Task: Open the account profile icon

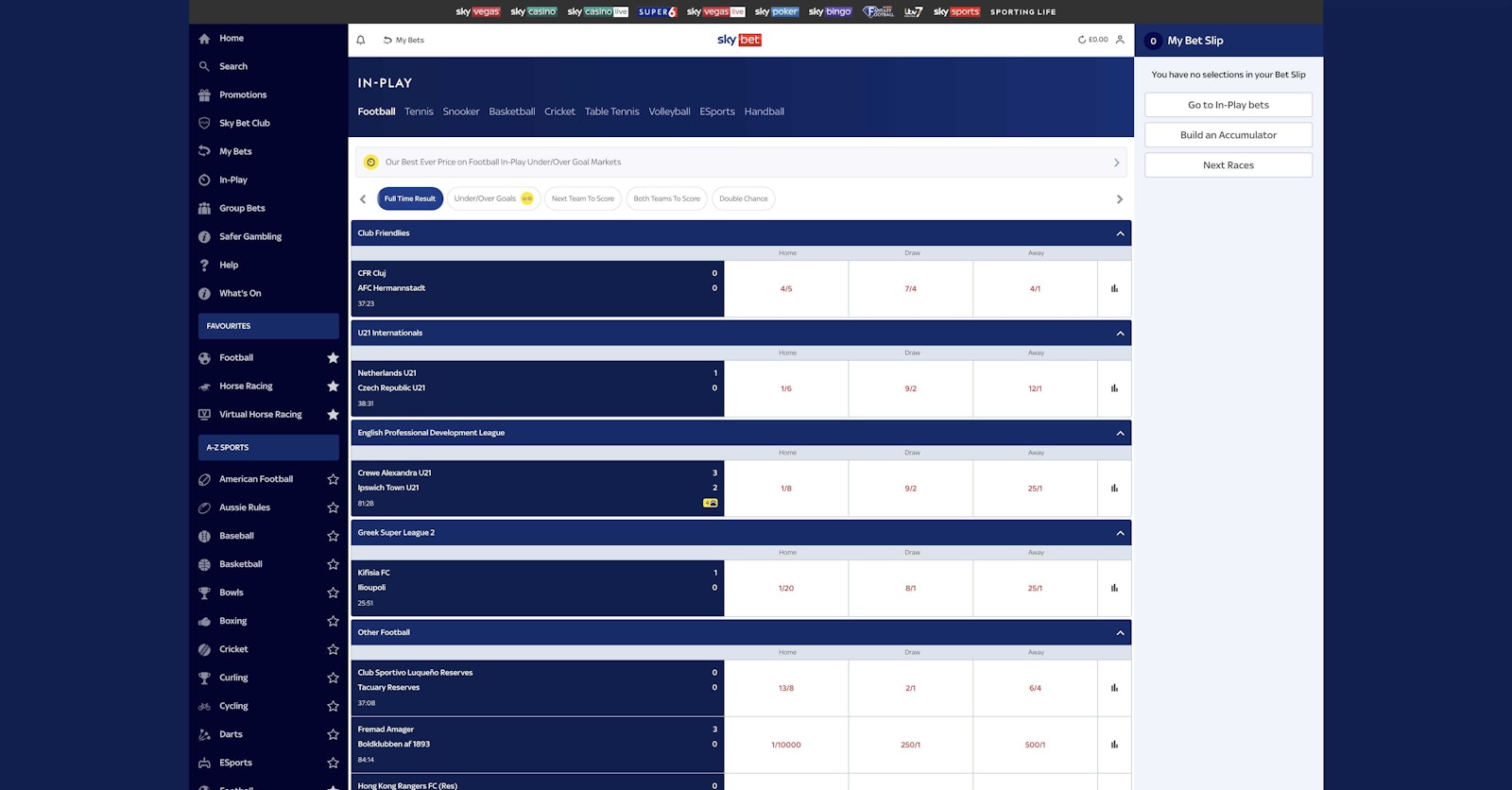Action: (1120, 40)
